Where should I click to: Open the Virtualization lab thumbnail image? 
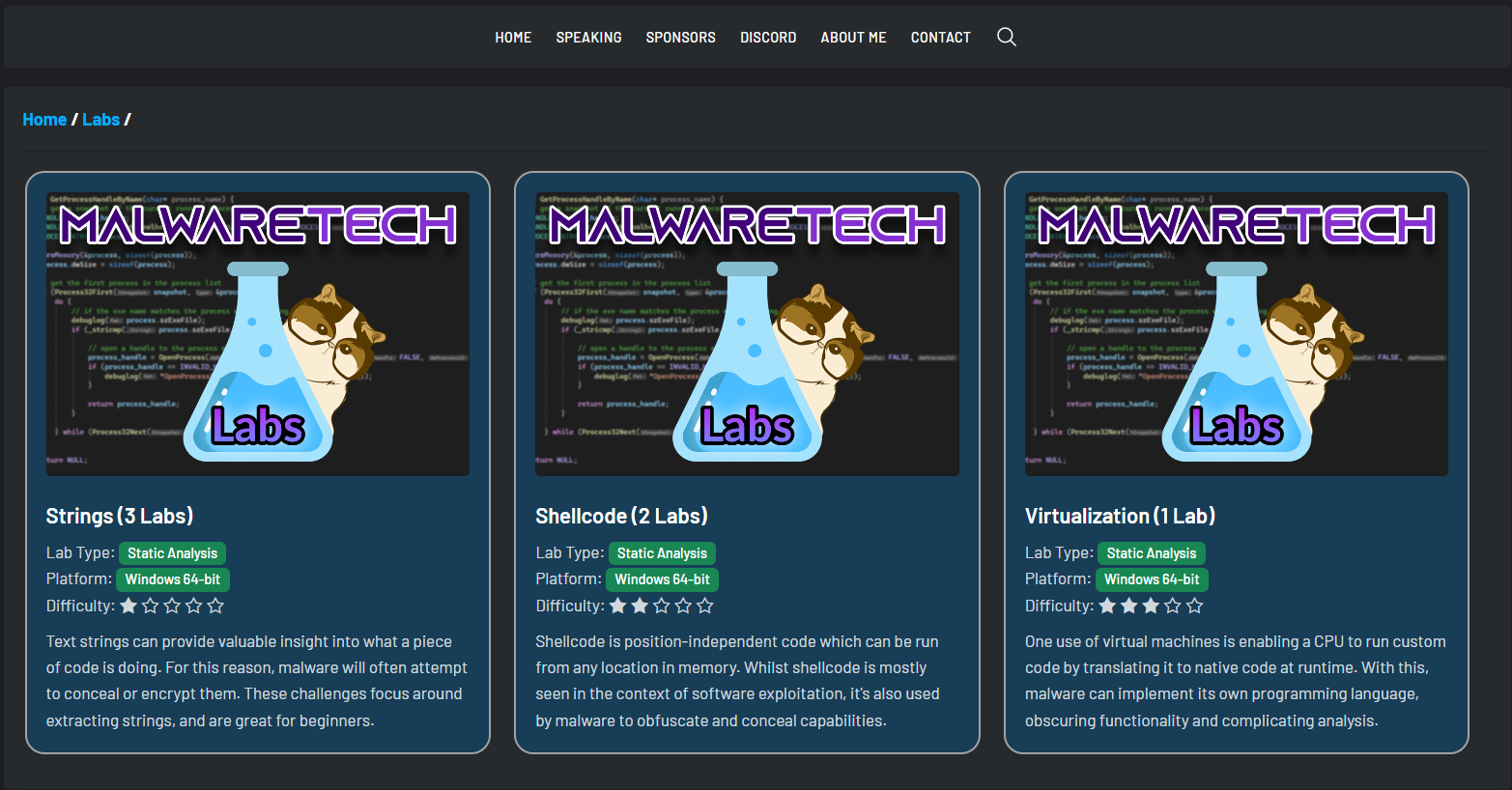(x=1237, y=333)
